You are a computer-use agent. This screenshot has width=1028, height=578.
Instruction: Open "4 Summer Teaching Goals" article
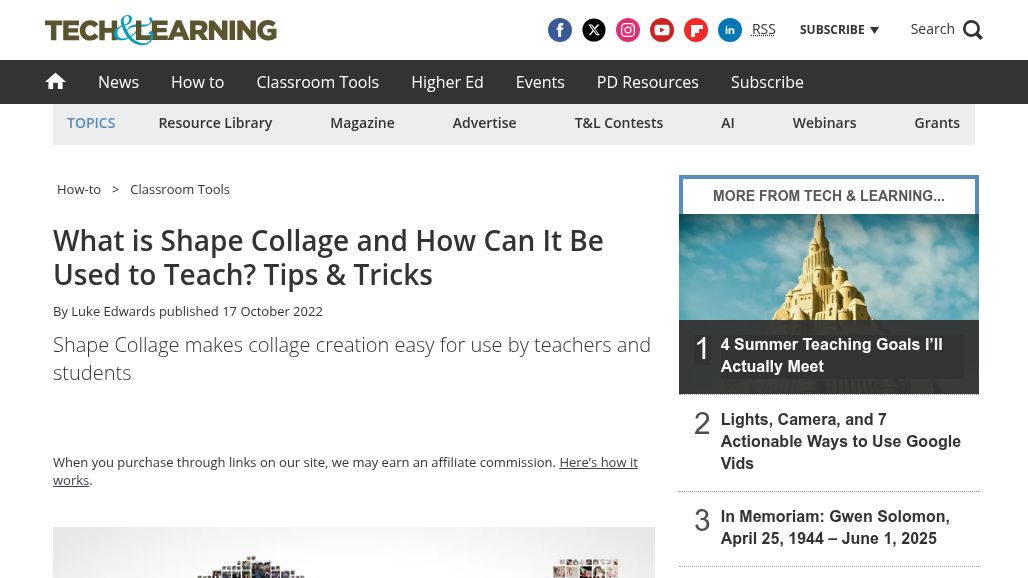pos(831,355)
